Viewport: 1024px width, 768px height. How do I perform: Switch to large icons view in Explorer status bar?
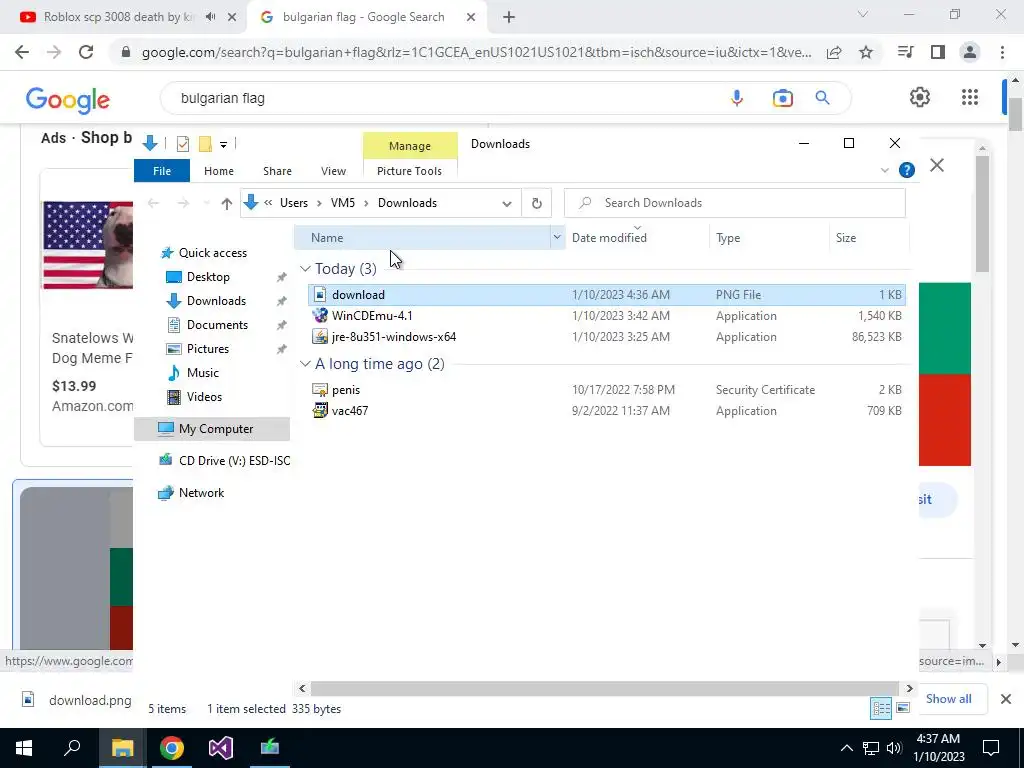click(x=903, y=708)
